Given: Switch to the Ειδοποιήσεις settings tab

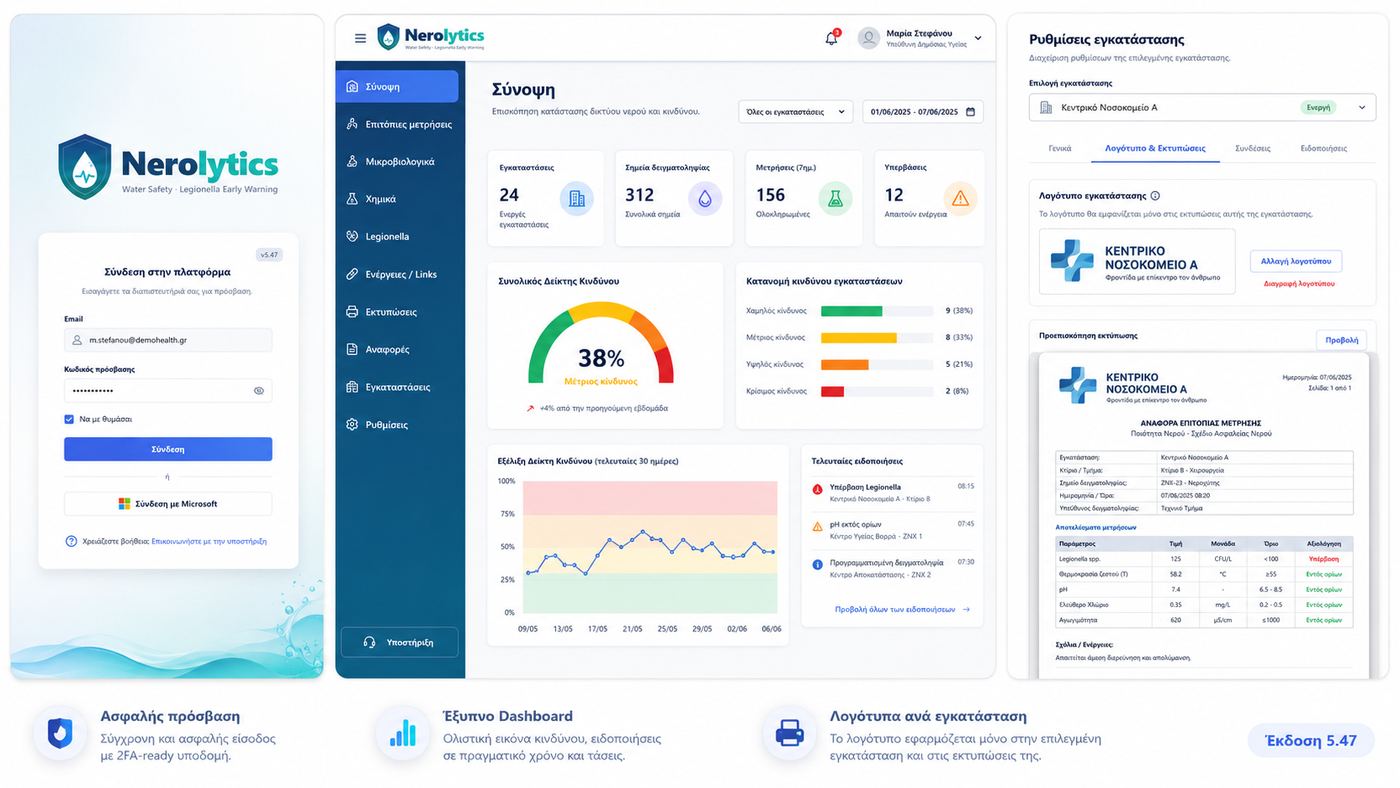Looking at the screenshot, I should pos(1323,148).
